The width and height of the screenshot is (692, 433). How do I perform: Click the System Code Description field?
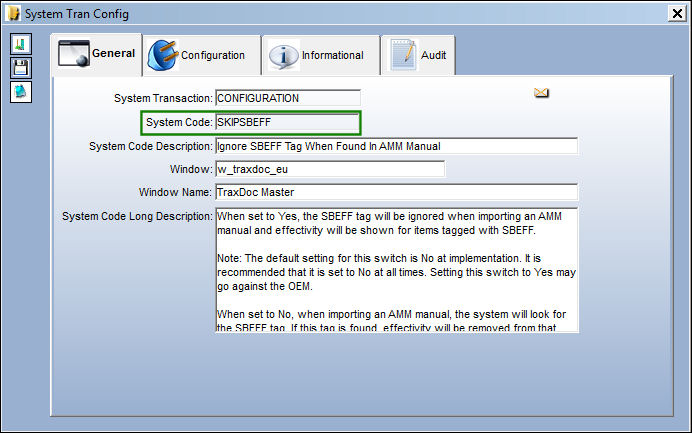click(396, 146)
